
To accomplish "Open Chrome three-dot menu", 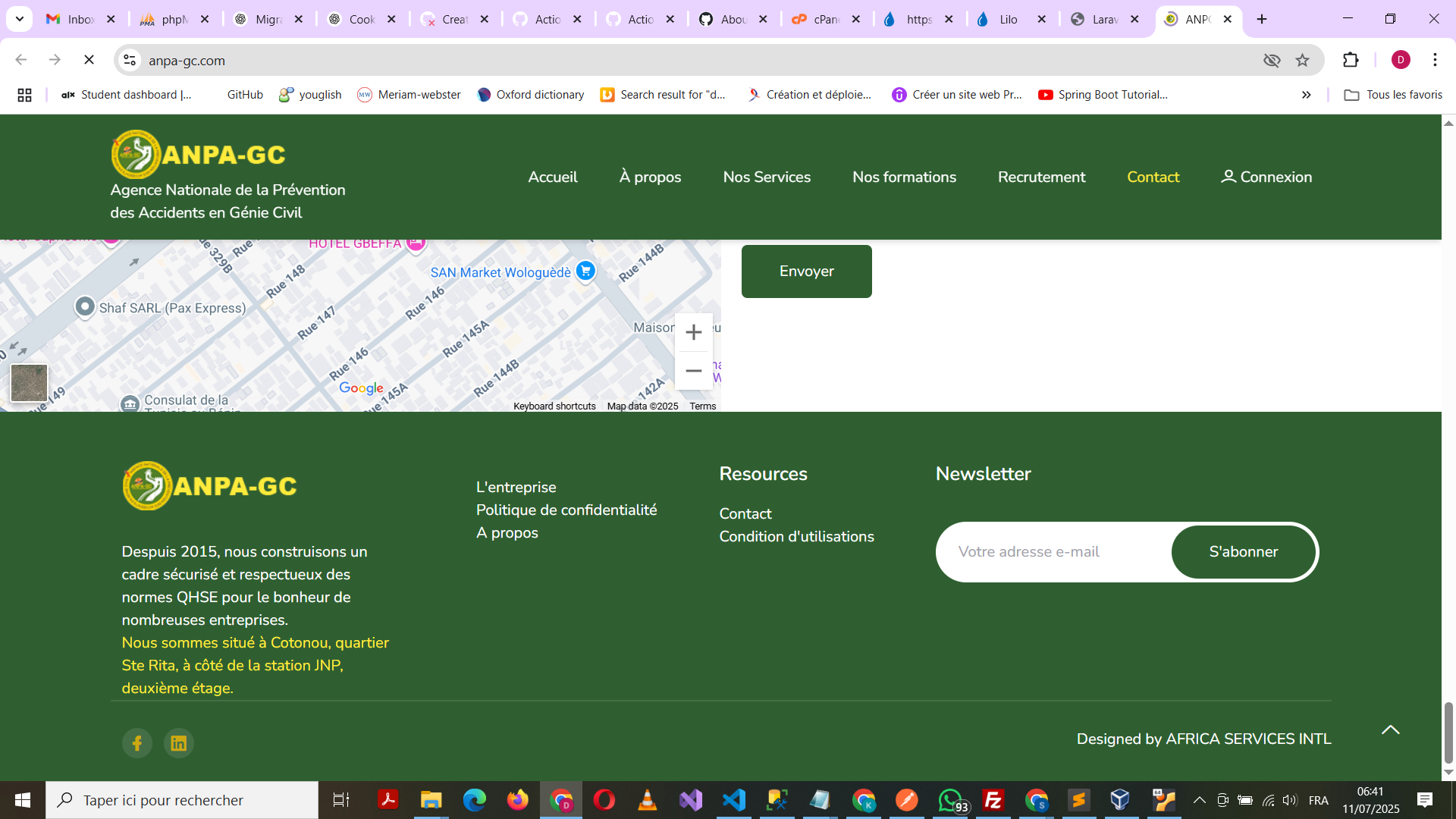I will [1435, 60].
